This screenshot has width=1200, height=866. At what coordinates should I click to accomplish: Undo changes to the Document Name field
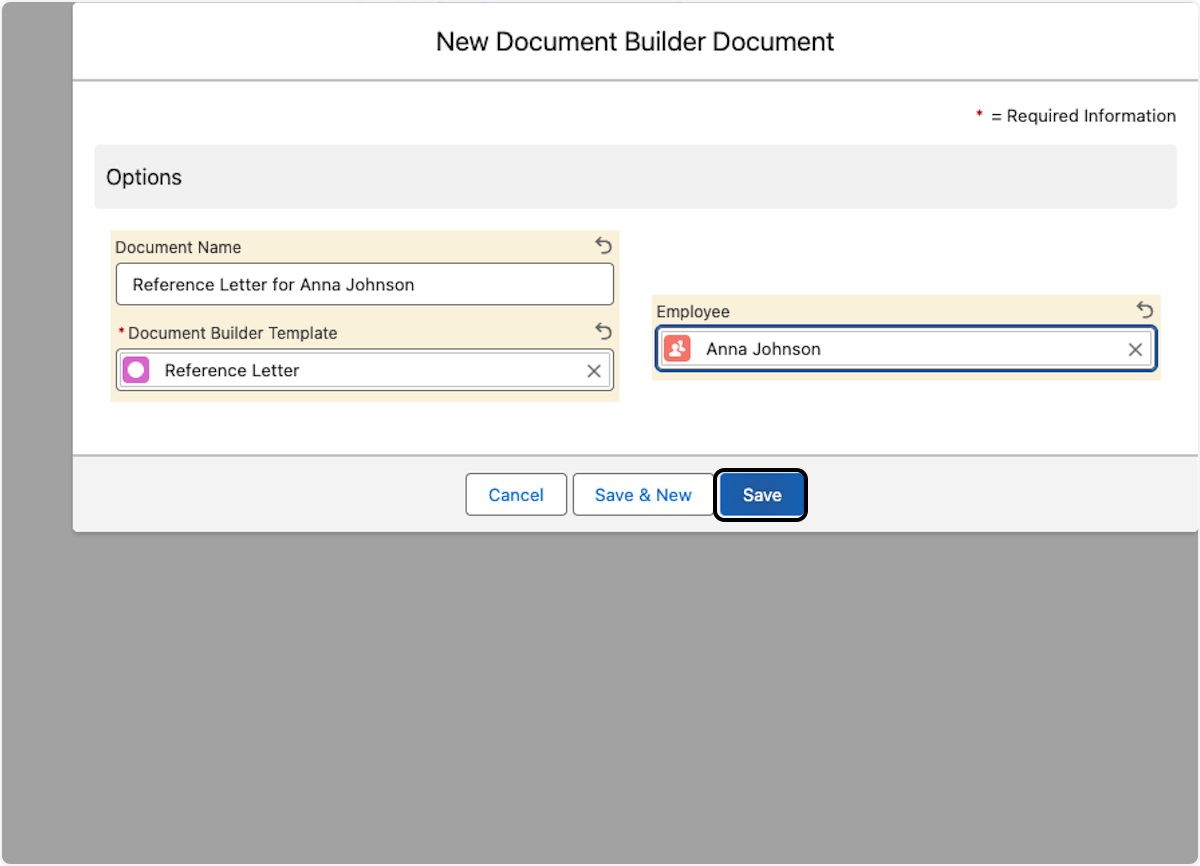click(x=603, y=246)
